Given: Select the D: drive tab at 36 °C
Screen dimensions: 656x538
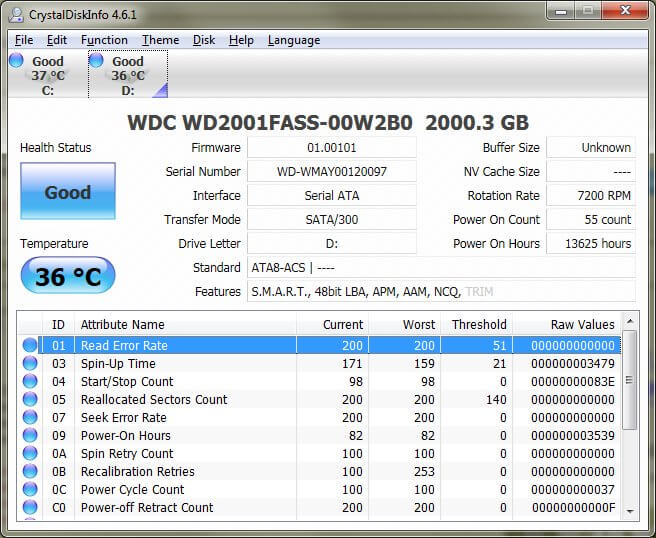Looking at the screenshot, I should [x=127, y=75].
